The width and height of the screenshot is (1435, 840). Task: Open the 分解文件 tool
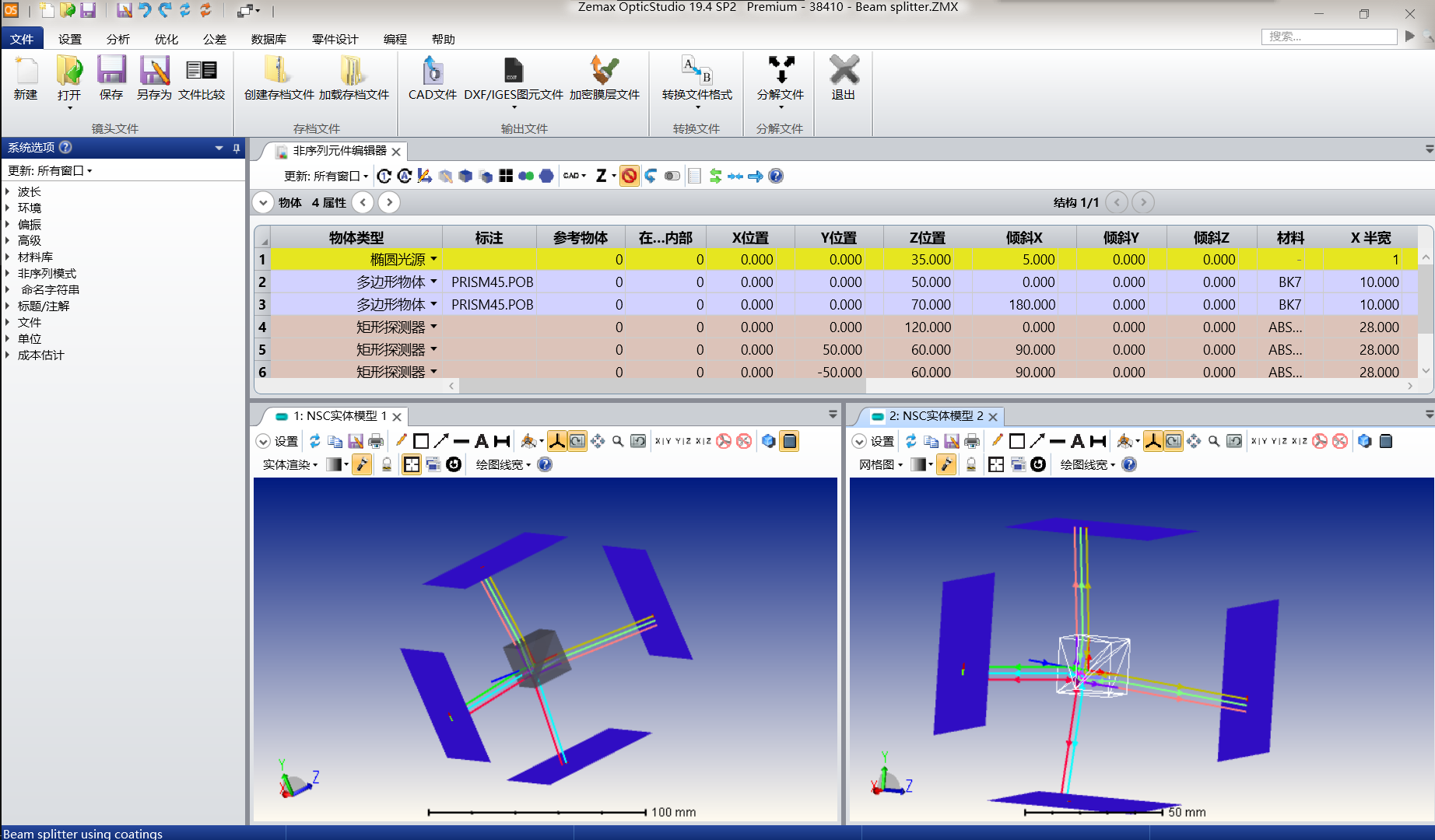click(780, 78)
